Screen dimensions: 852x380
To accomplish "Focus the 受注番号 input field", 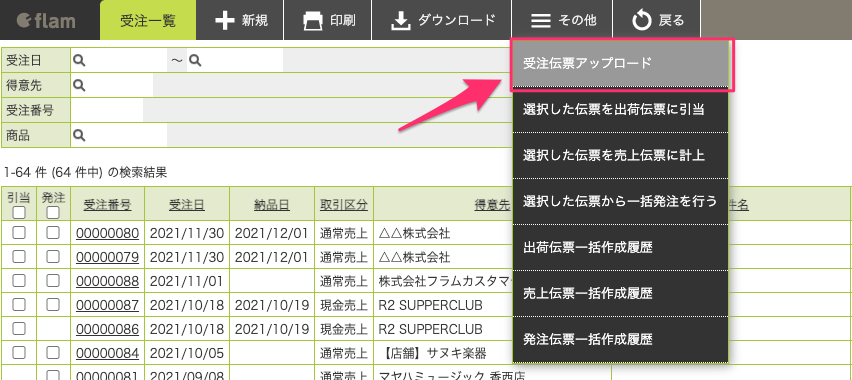I will 107,110.
